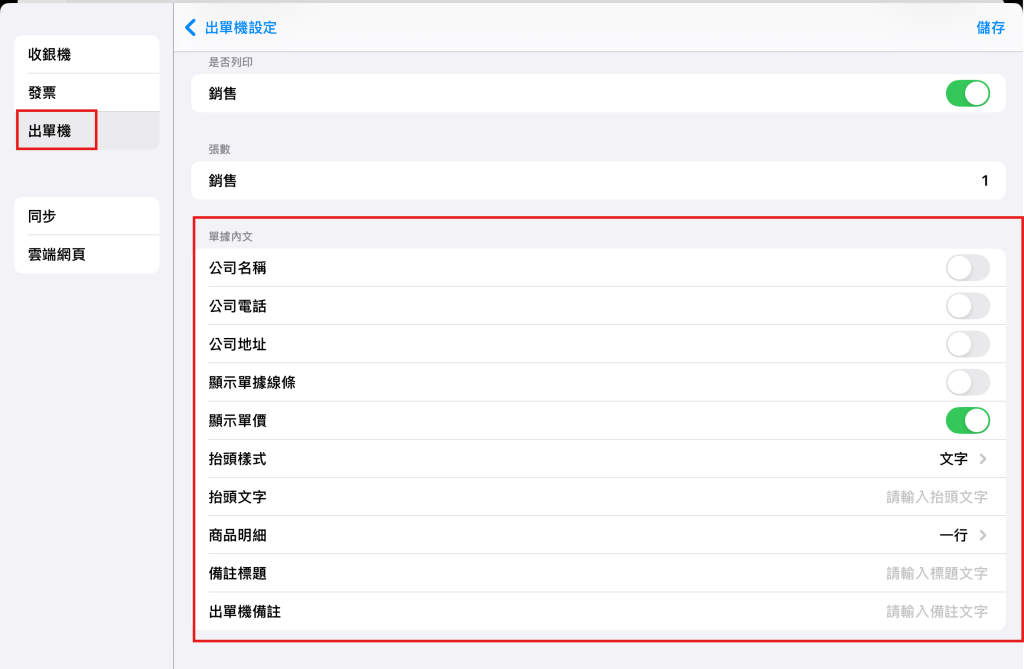Click the 出單機設定 back link
Viewport: 1024px width, 669px height.
240,27
